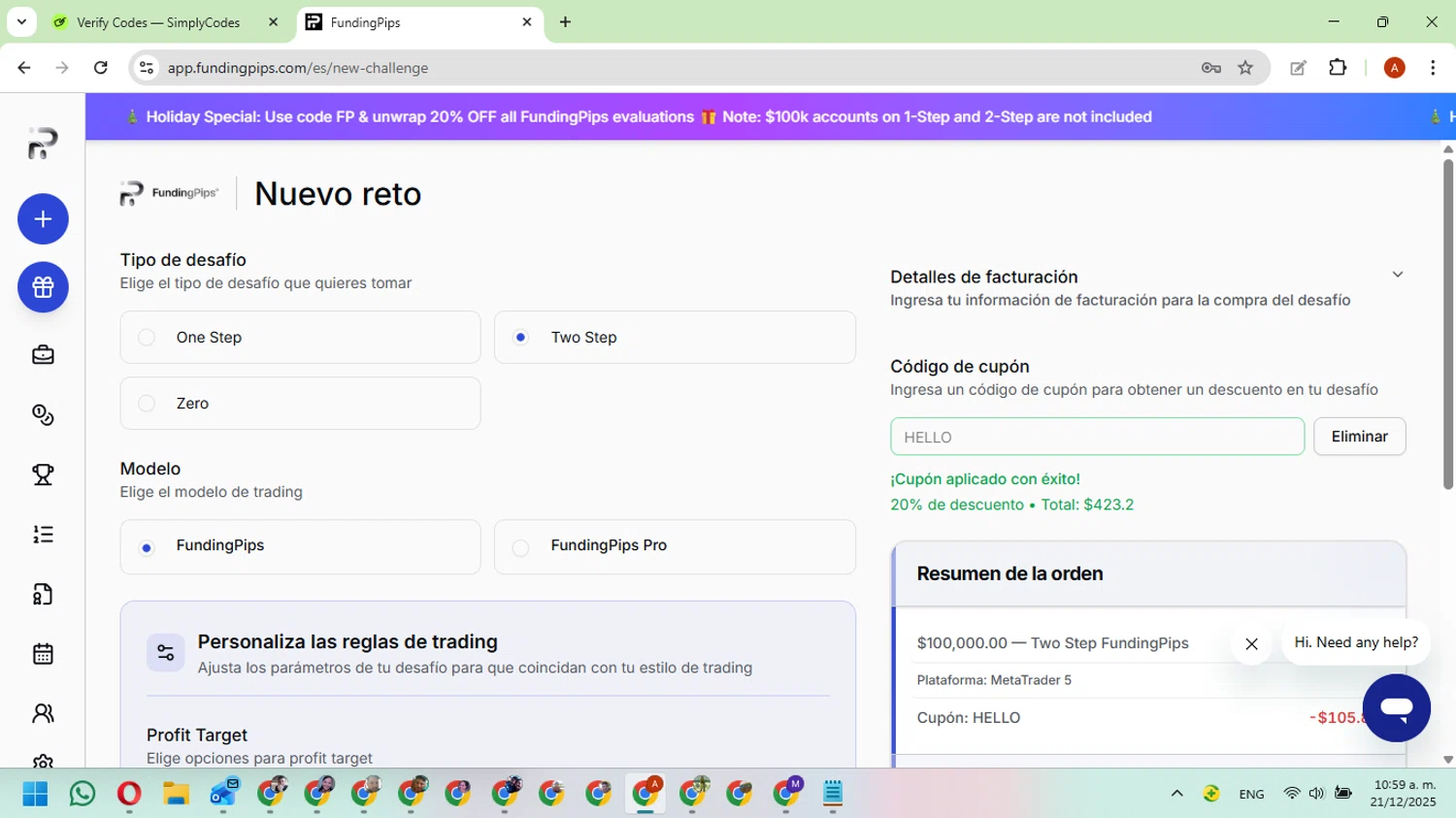Open the tab search dropdown arrow
This screenshot has height=818, width=1456.
21,21
